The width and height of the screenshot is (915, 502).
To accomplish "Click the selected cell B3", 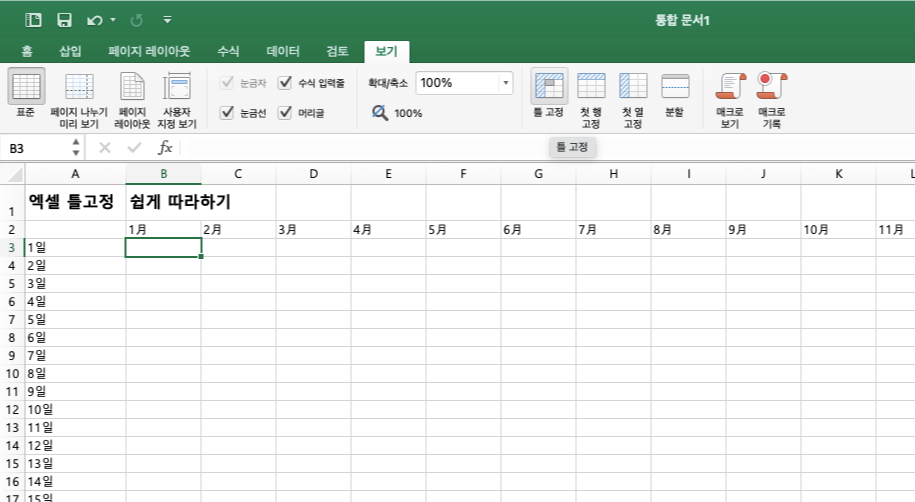I will [x=163, y=247].
